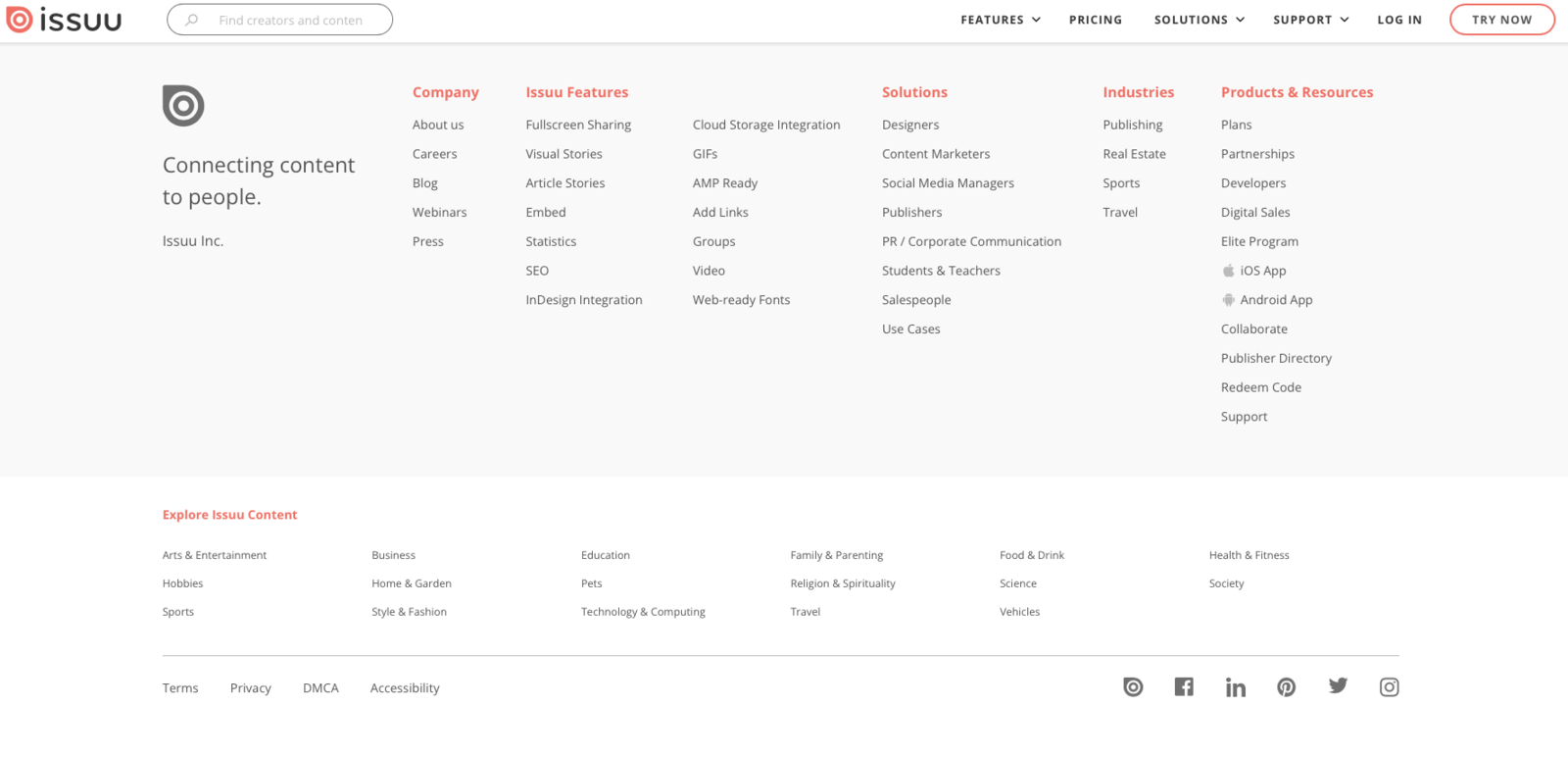
Task: Open InDesign Integration link
Action: pos(584,300)
